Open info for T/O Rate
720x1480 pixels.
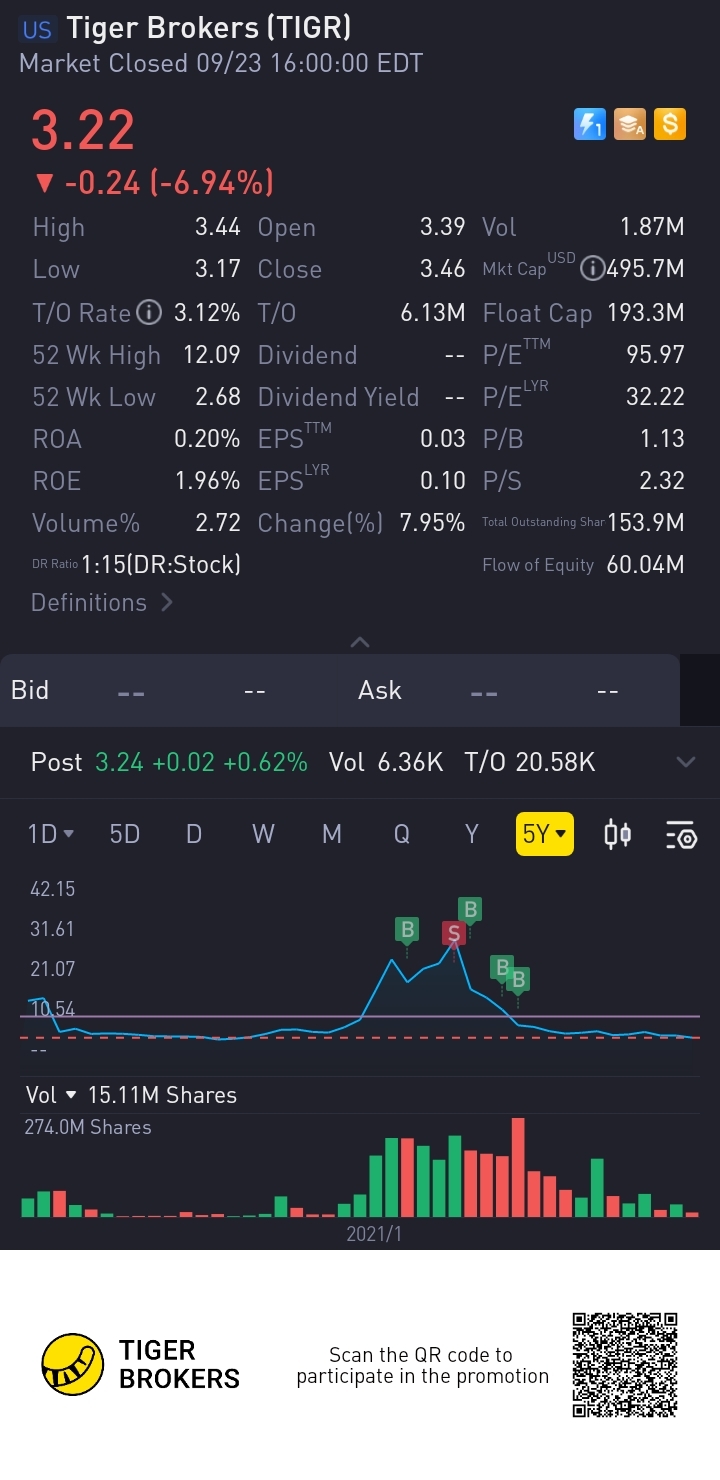[x=148, y=313]
